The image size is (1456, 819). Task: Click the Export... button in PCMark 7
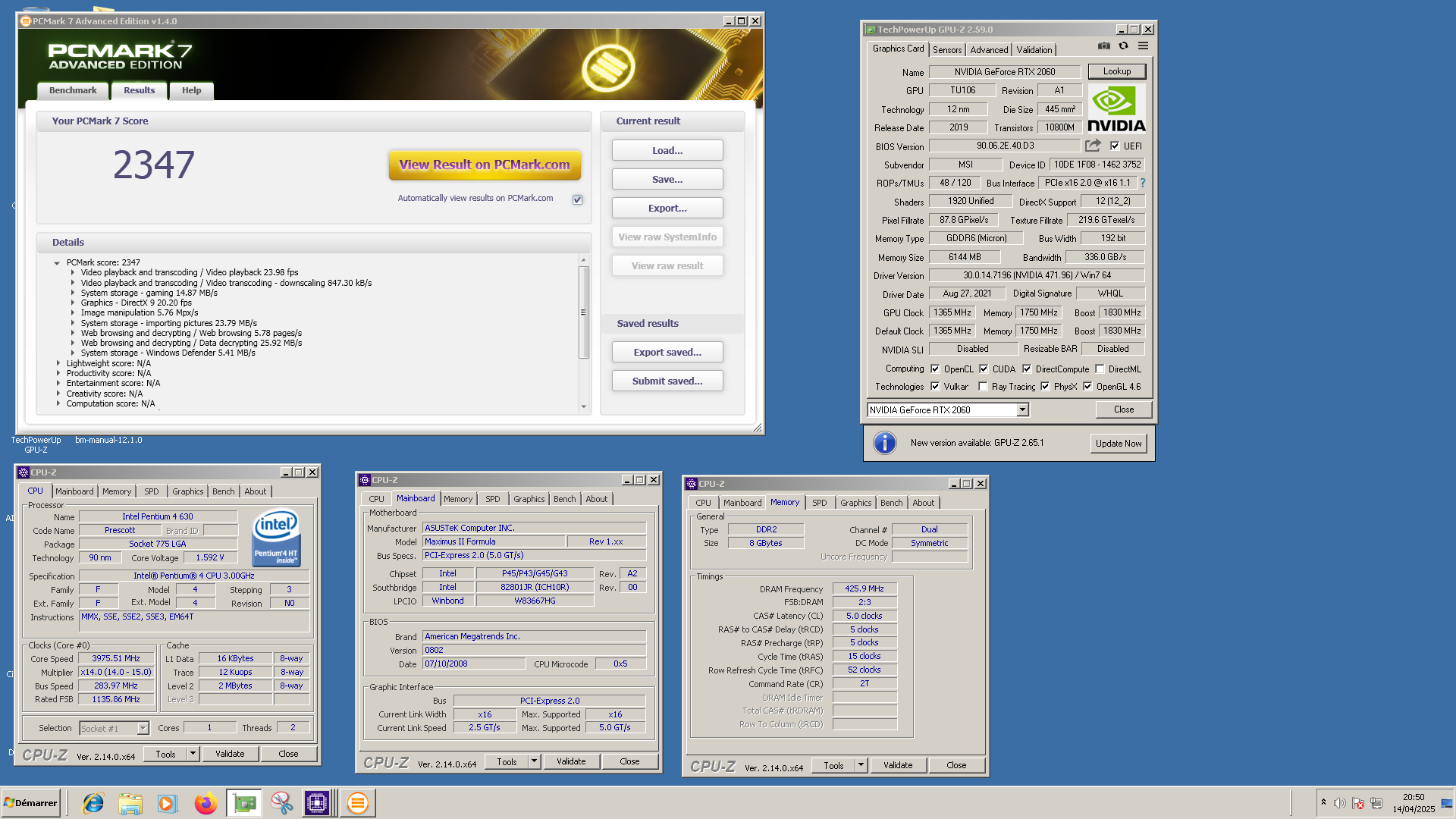[x=667, y=208]
